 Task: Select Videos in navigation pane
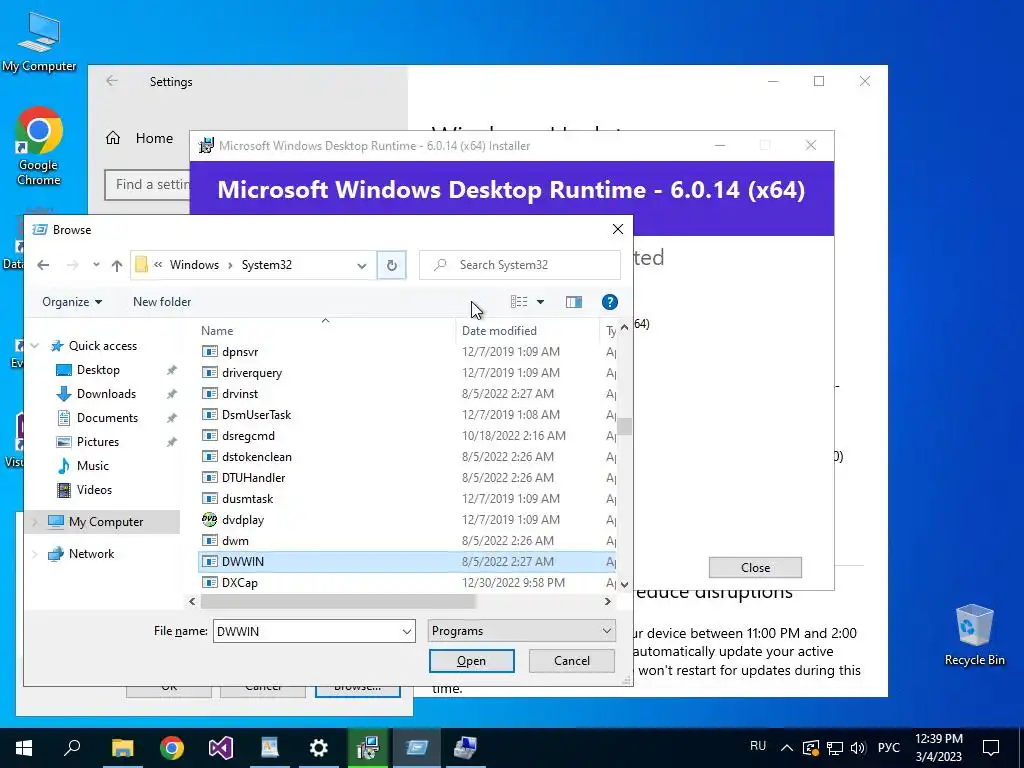click(94, 490)
